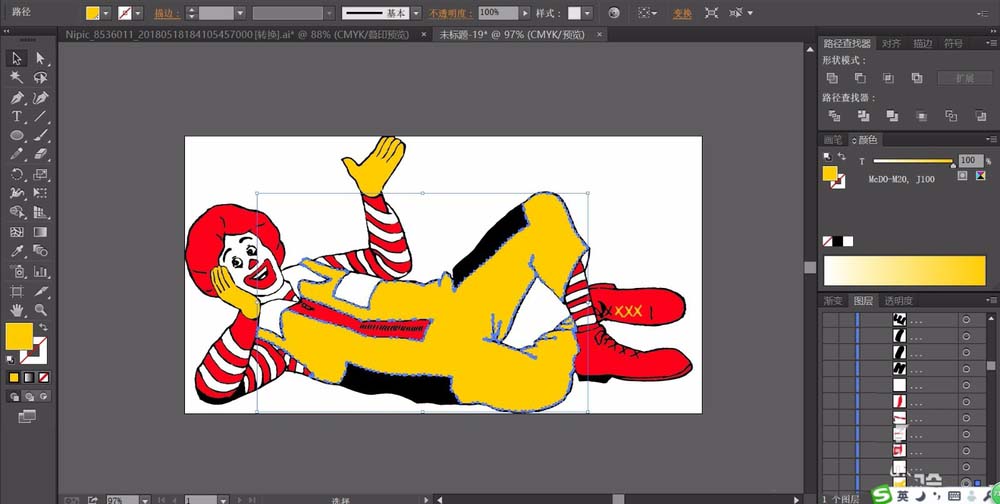Select the Type tool

point(17,116)
